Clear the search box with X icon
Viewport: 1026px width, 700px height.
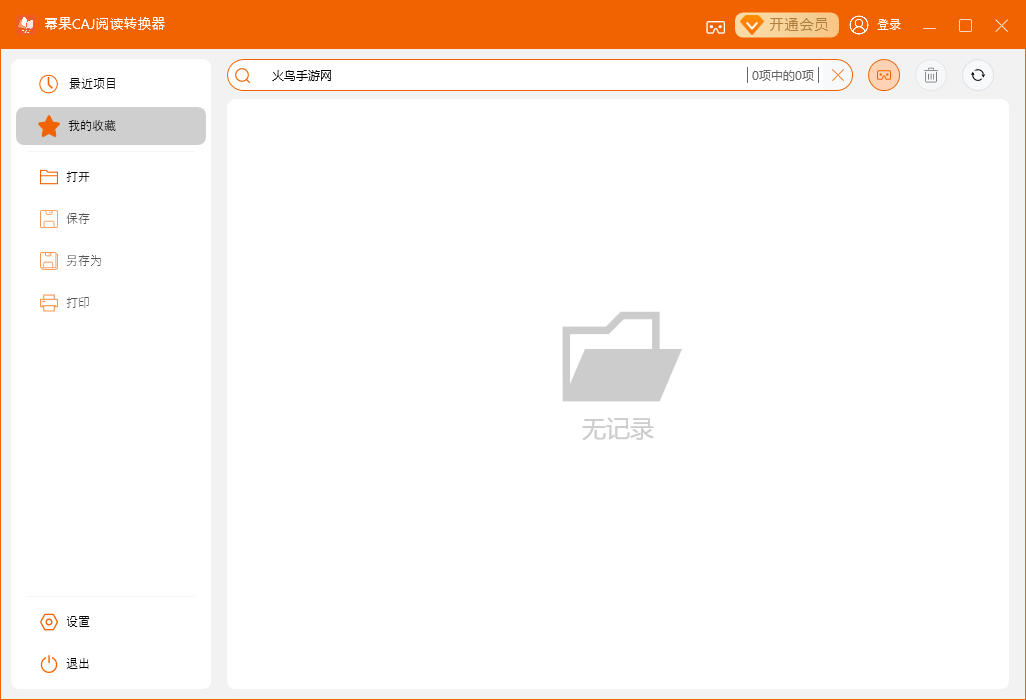(838, 75)
